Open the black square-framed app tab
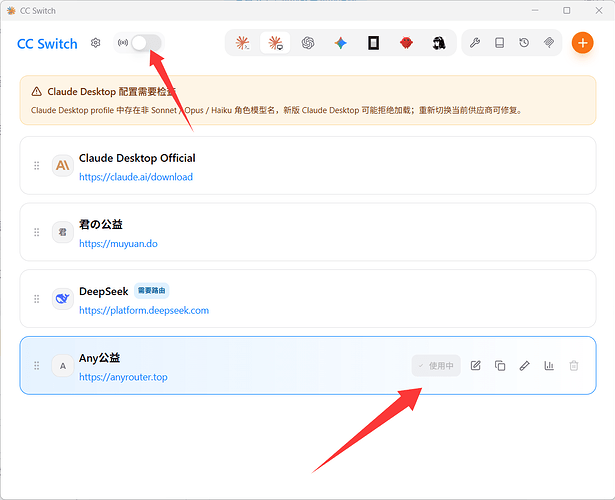615x500 pixels. 373,43
